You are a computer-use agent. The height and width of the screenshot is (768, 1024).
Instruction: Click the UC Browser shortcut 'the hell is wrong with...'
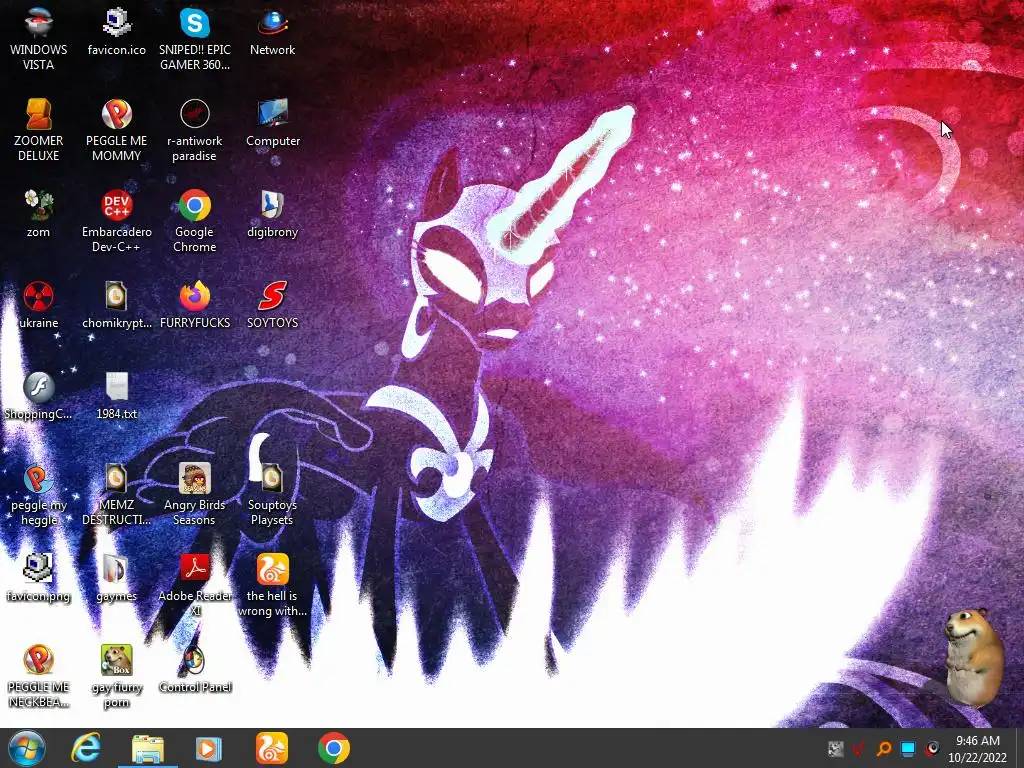[272, 586]
